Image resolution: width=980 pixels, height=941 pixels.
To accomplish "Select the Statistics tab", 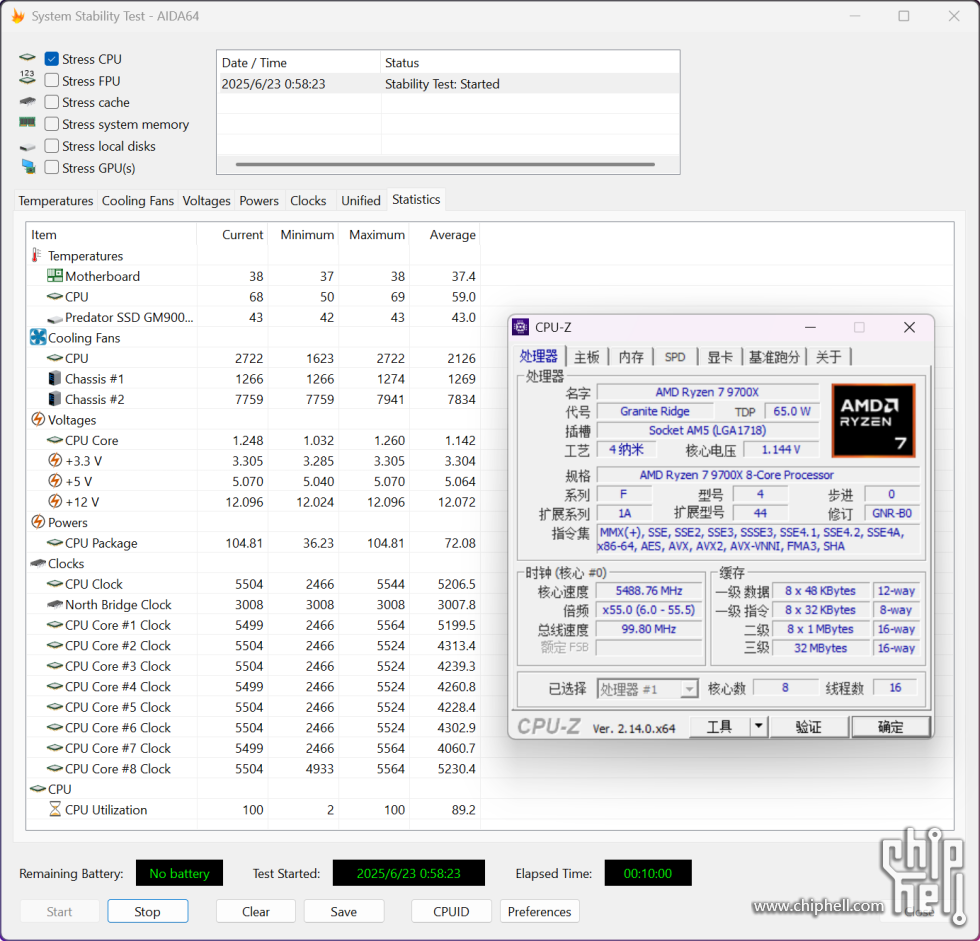I will [416, 199].
